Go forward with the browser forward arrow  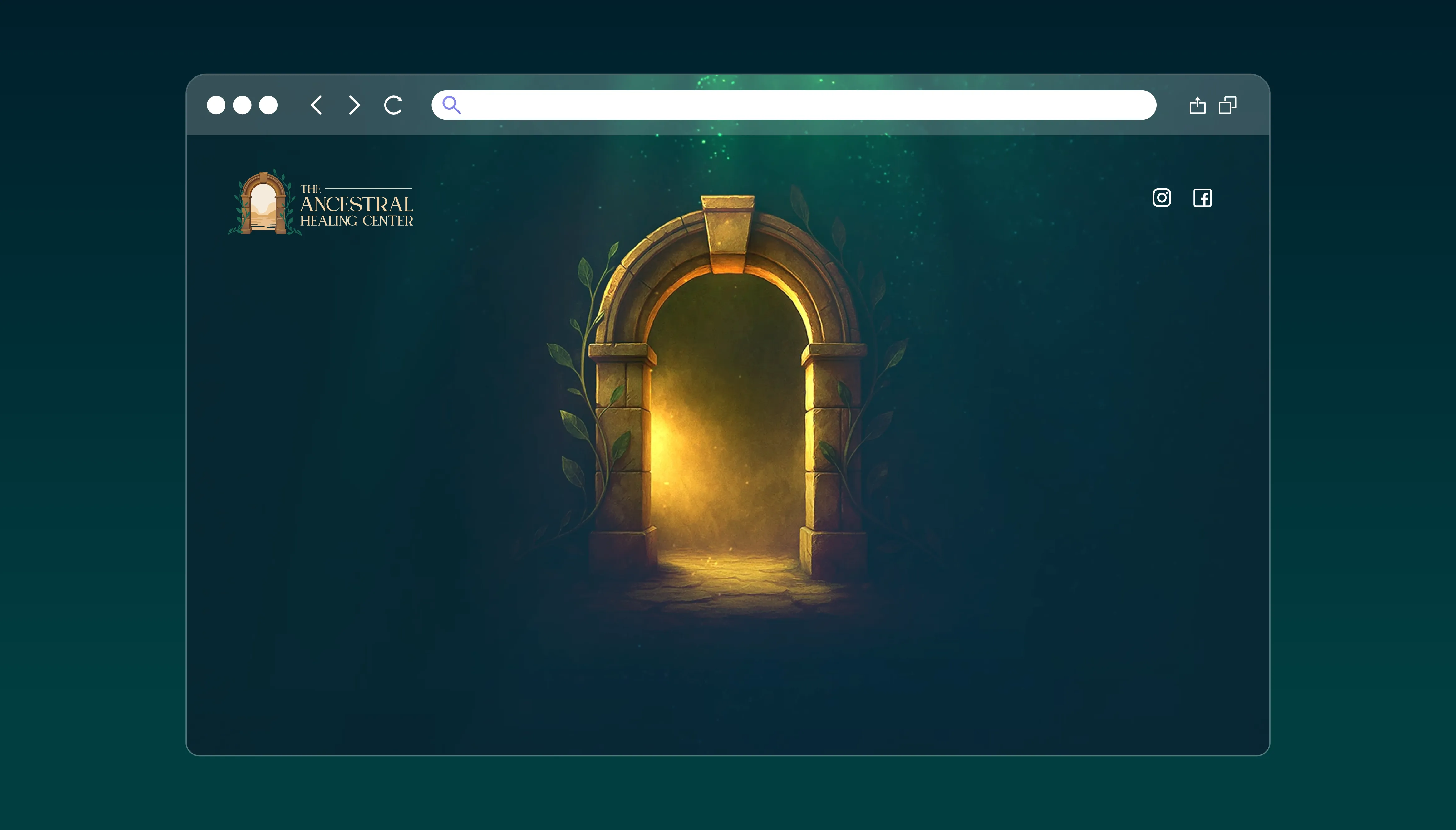coord(354,105)
